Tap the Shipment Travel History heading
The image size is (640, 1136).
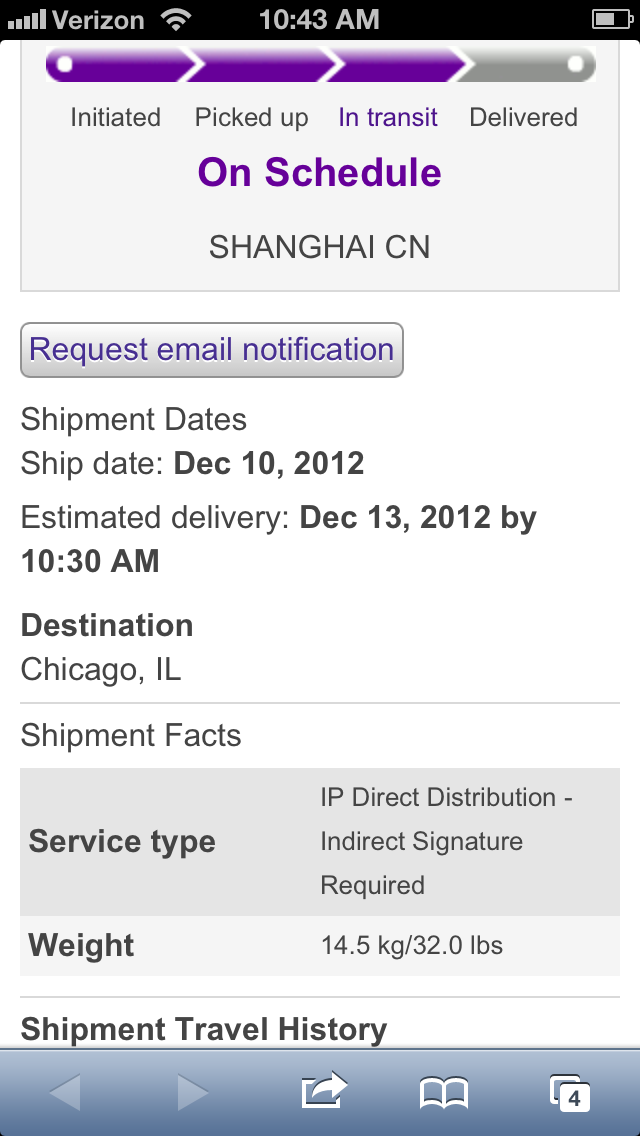point(204,1029)
